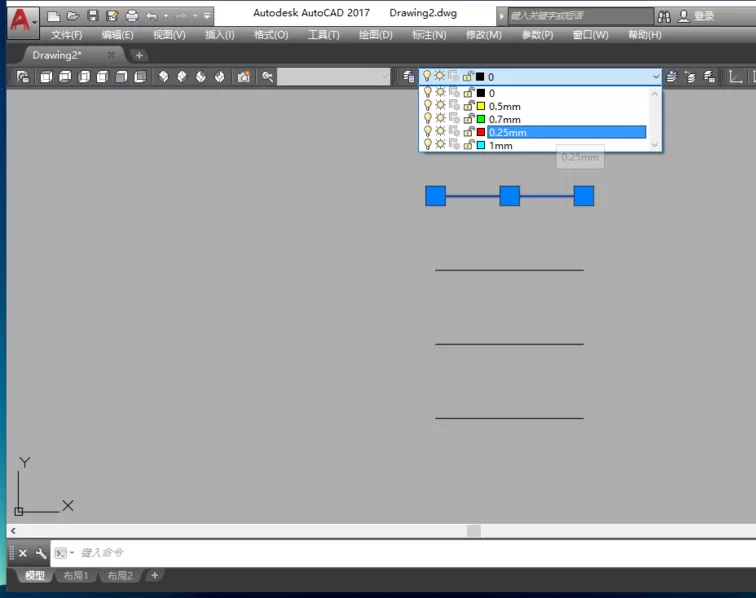The image size is (756, 598).
Task: Click the Save icon in quick access toolbar
Action: (x=93, y=16)
